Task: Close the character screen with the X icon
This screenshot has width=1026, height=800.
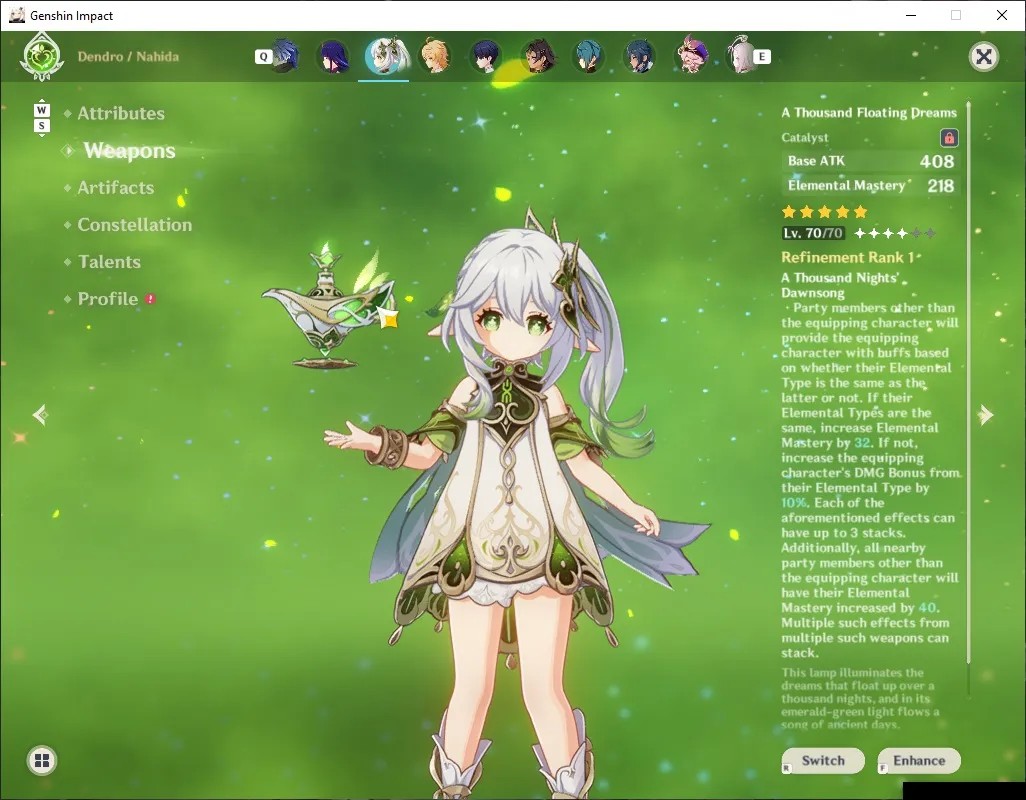Action: coord(983,57)
